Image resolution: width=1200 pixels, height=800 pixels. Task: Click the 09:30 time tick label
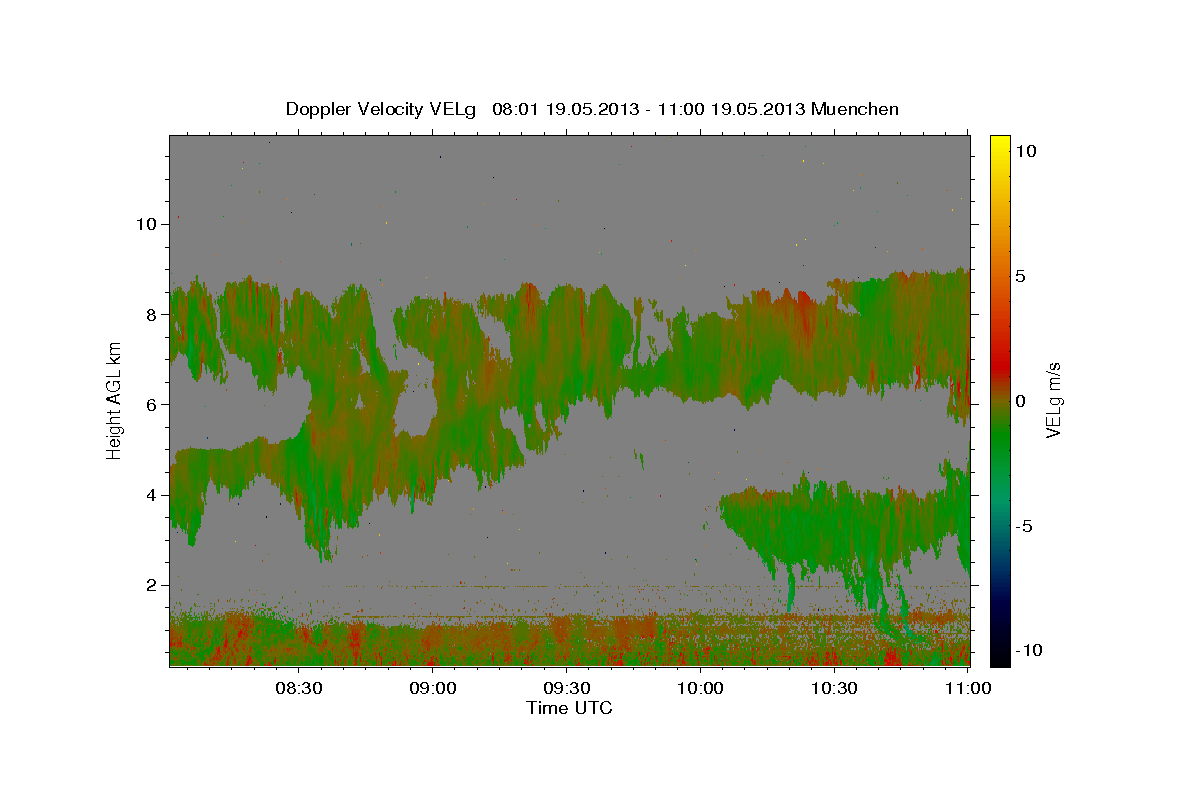pos(566,688)
